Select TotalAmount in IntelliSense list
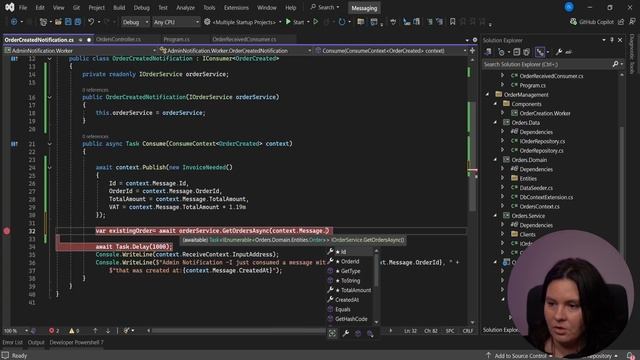Image resolution: width=640 pixels, height=360 pixels. 350,290
